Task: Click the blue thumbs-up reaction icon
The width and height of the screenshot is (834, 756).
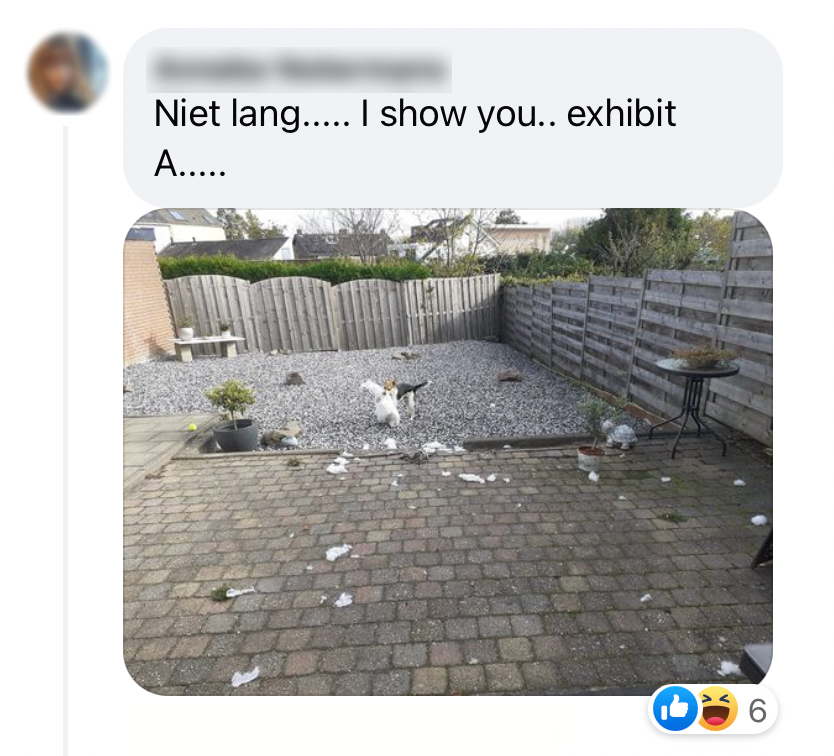Action: tap(675, 708)
